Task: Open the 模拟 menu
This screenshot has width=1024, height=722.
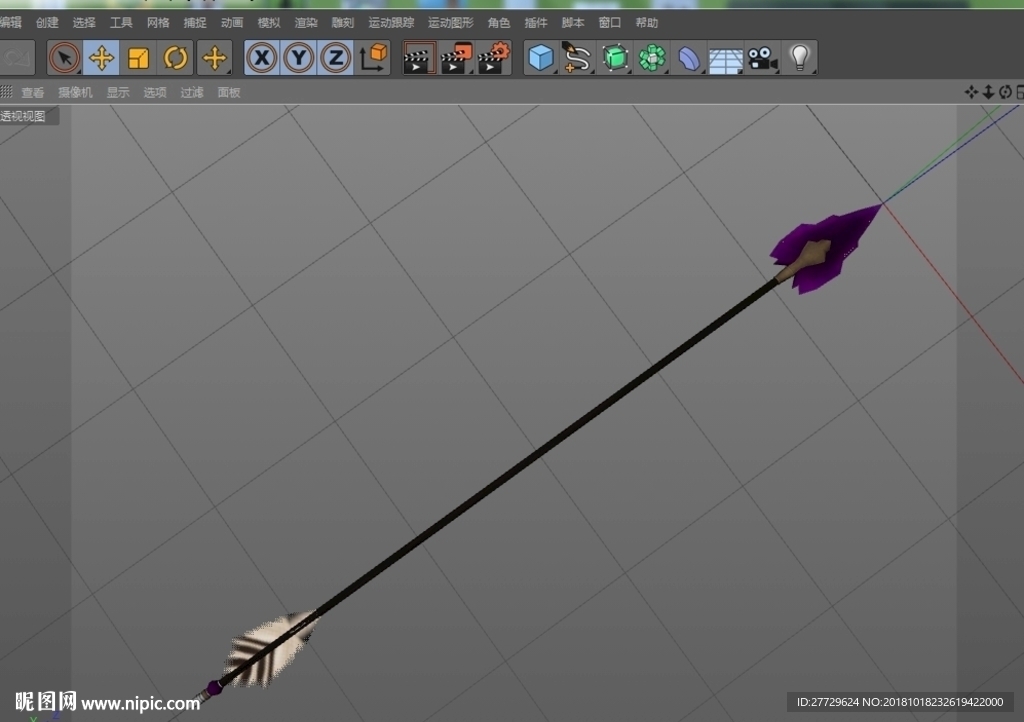Action: click(x=268, y=23)
